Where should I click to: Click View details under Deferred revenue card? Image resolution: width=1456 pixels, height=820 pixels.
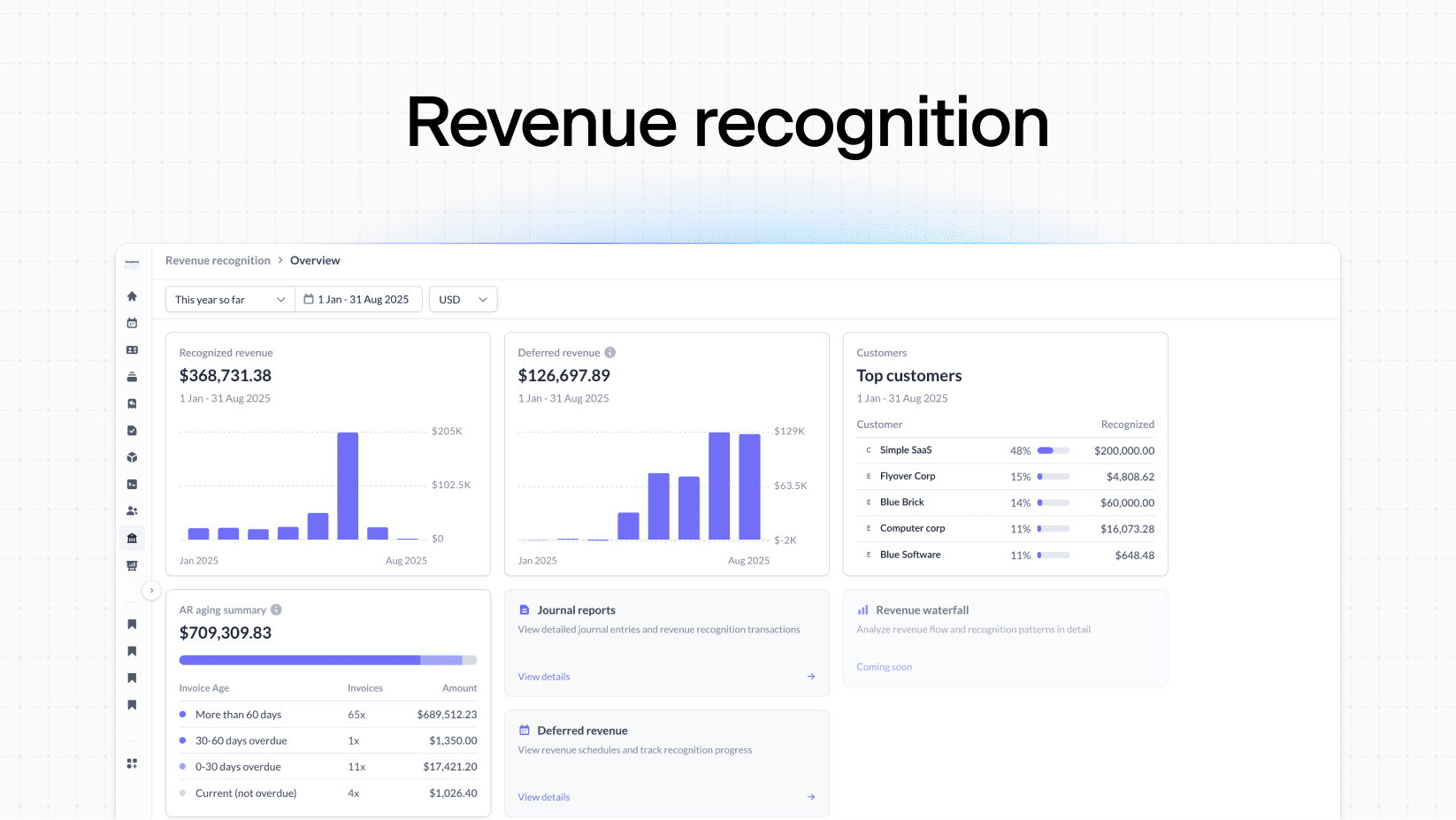click(x=544, y=797)
